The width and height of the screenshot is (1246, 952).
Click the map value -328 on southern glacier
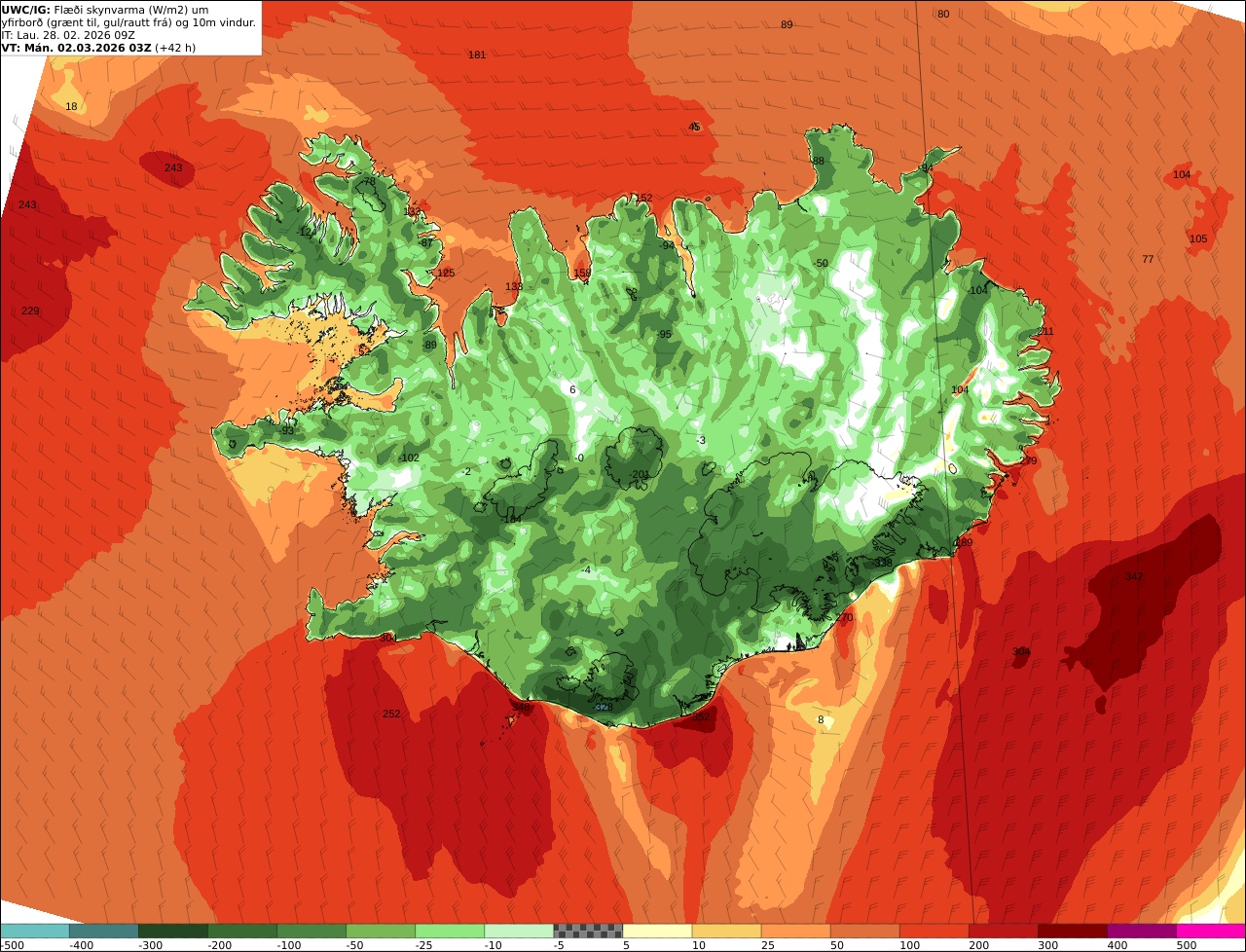point(603,709)
